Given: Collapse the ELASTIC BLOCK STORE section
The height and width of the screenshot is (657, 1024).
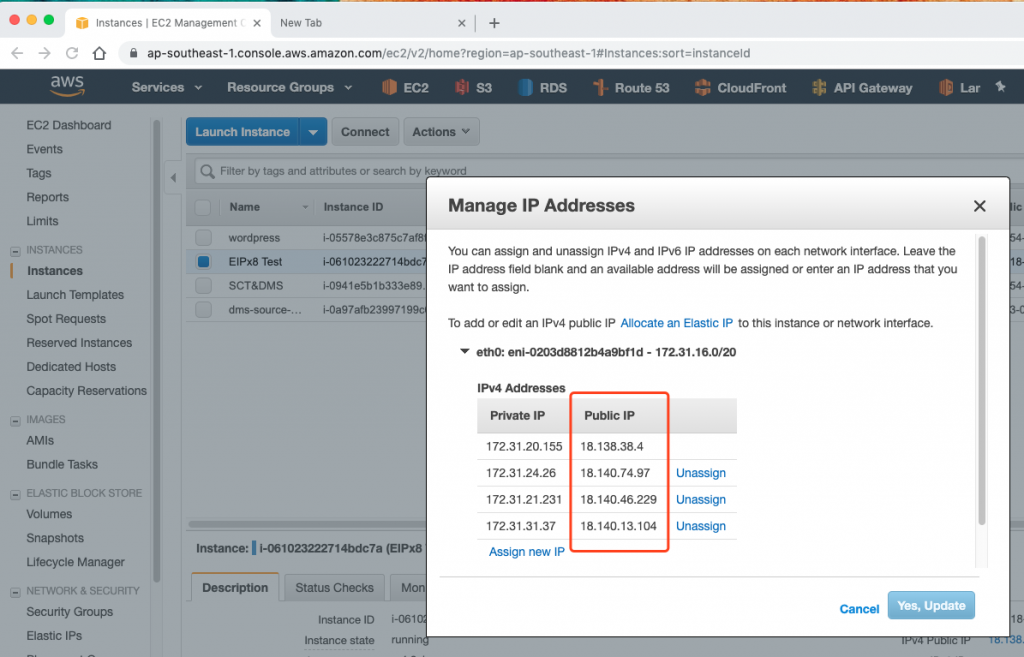Looking at the screenshot, I should coord(15,494).
